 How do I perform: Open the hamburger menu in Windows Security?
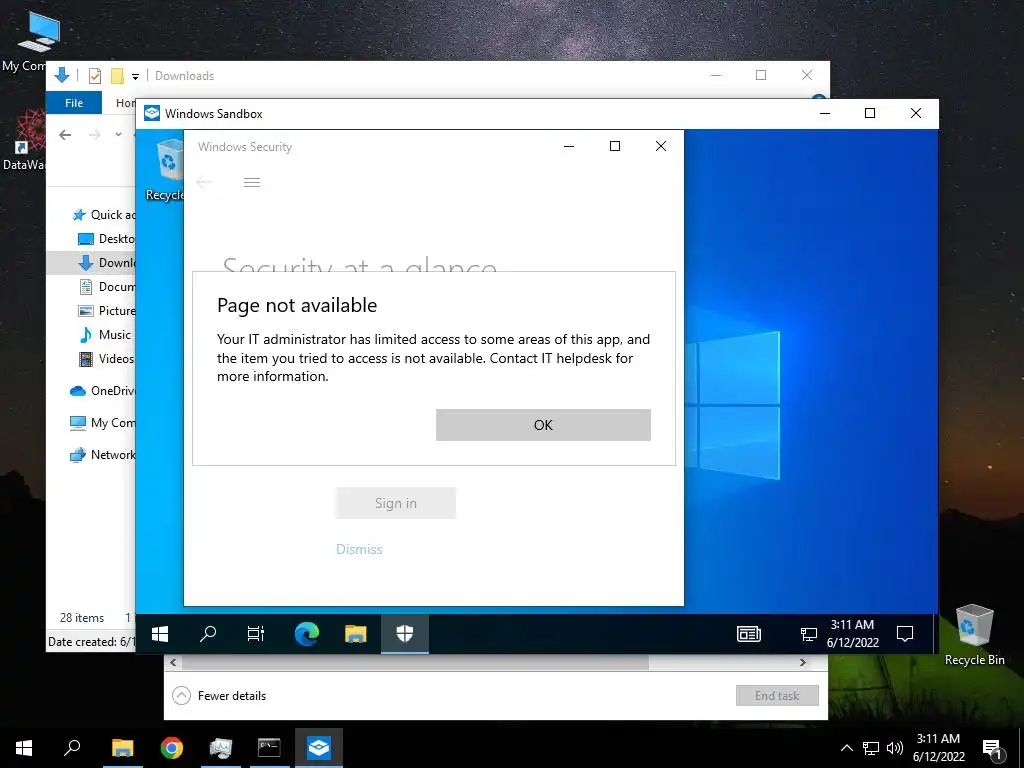click(x=251, y=182)
